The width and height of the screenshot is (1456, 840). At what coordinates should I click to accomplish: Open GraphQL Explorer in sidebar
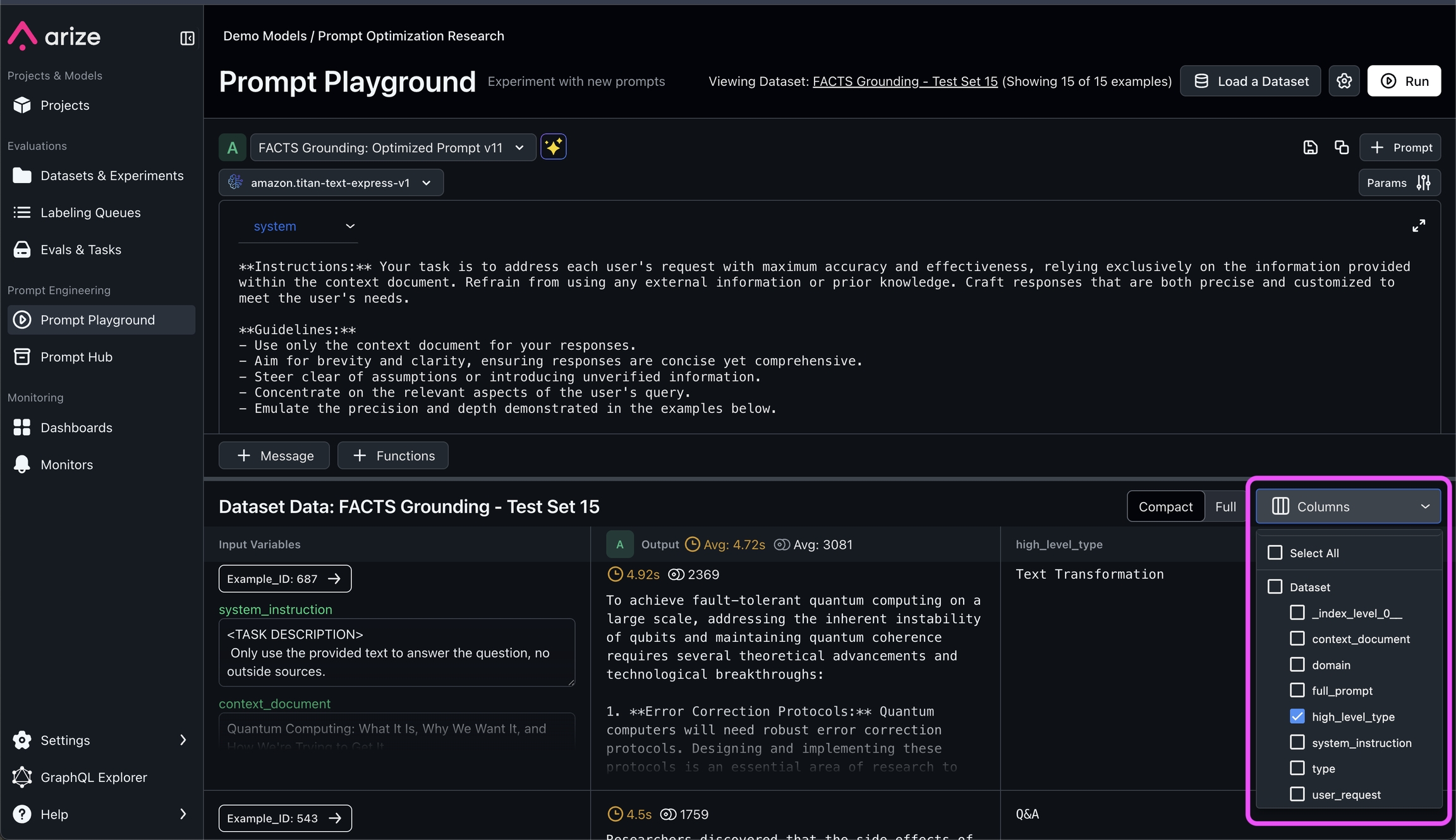[x=94, y=777]
